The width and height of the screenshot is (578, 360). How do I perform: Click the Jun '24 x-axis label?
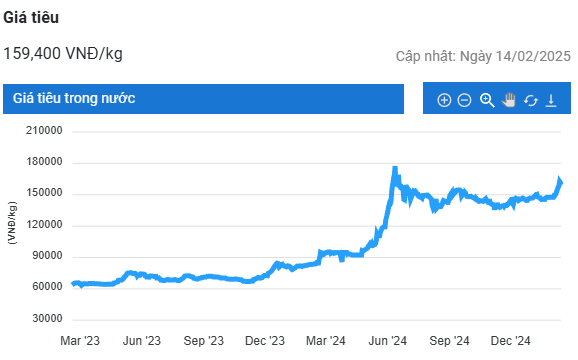click(x=387, y=341)
